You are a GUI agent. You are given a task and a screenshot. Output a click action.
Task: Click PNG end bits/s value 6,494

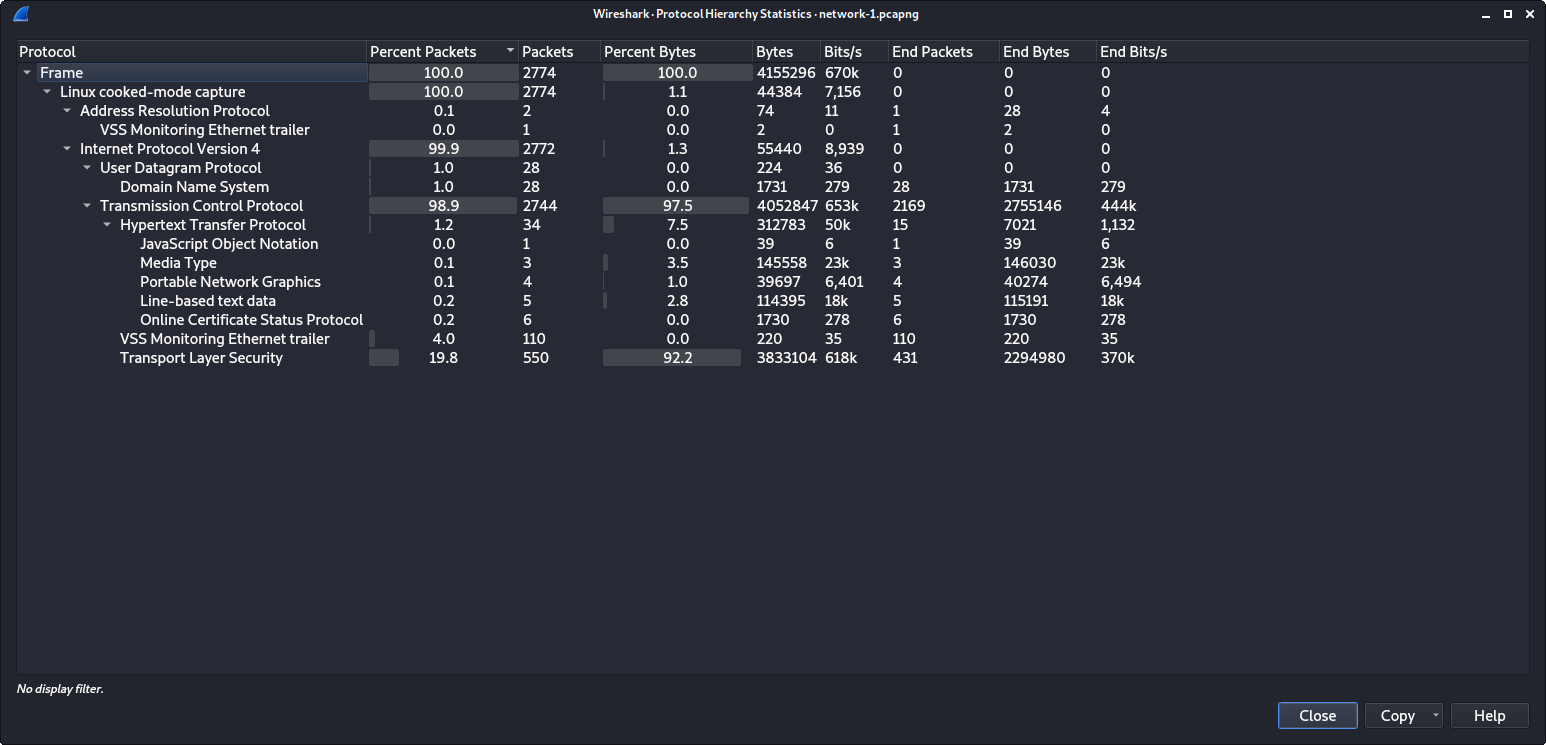[1120, 282]
